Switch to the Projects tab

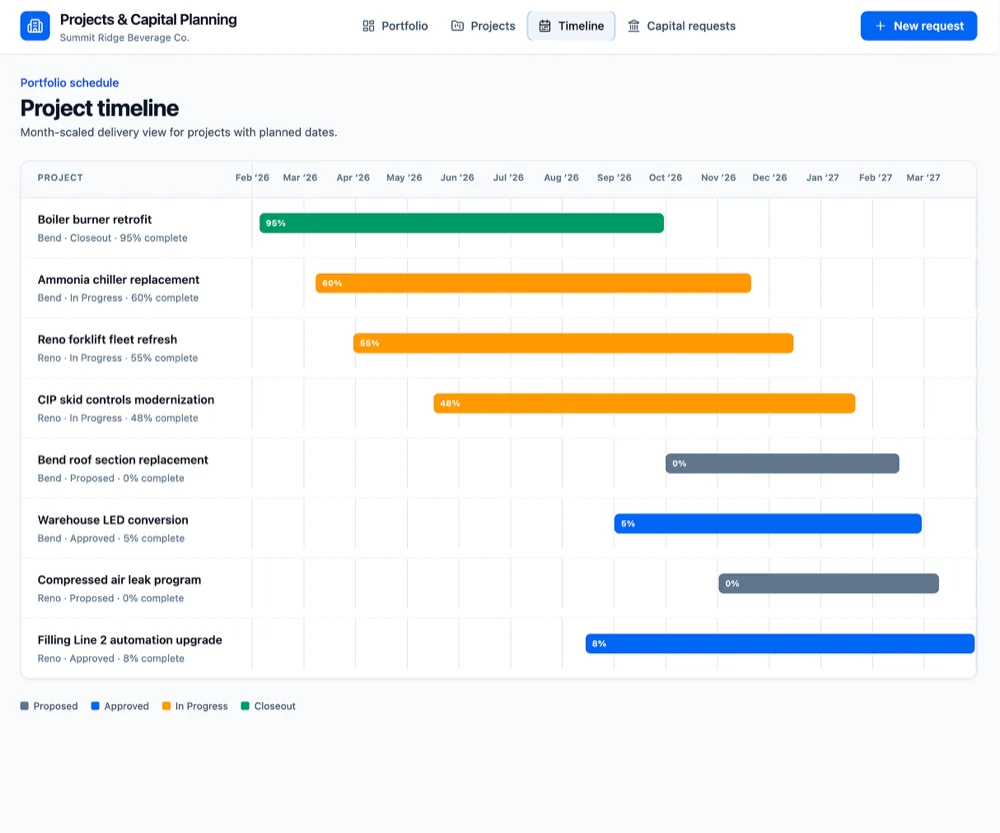click(483, 26)
